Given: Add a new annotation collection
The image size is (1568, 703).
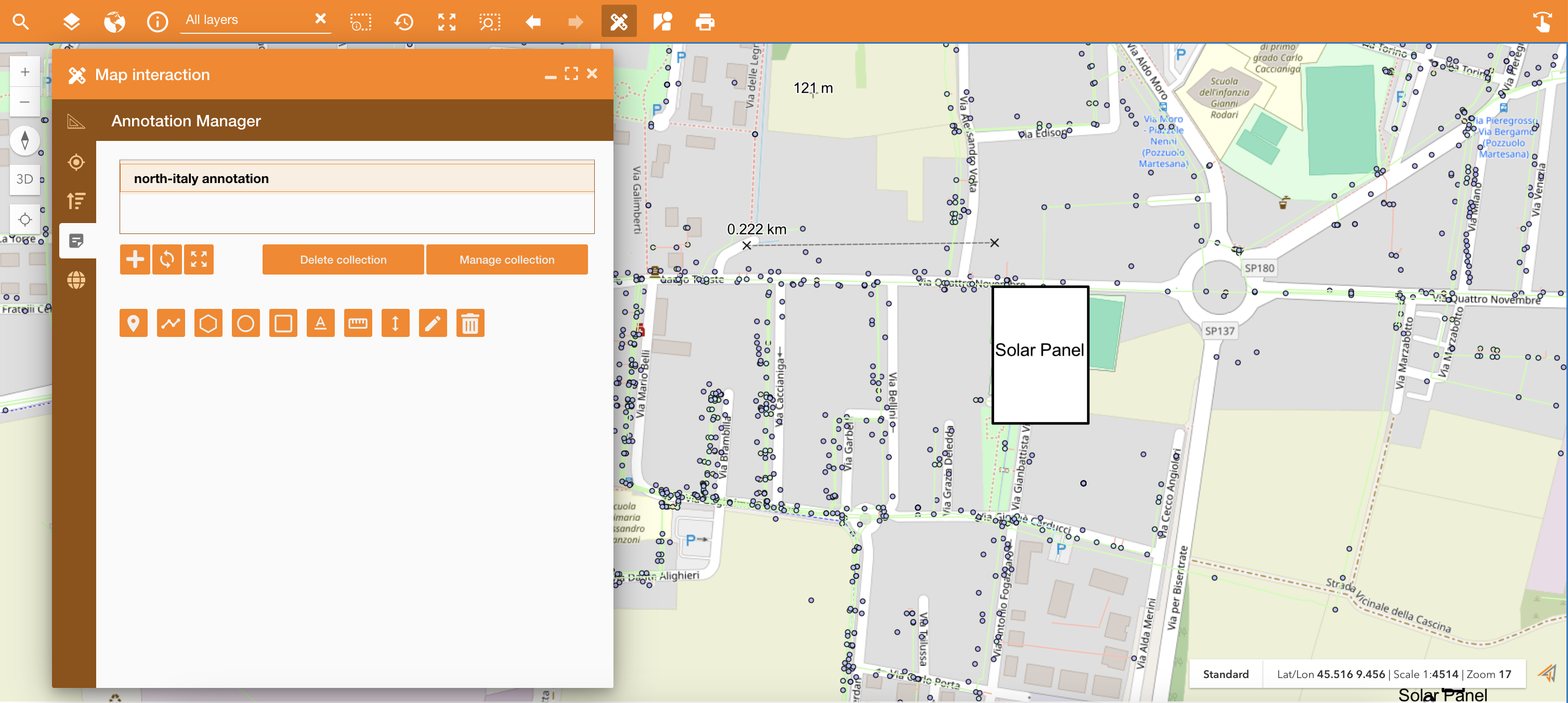Looking at the screenshot, I should coord(135,260).
